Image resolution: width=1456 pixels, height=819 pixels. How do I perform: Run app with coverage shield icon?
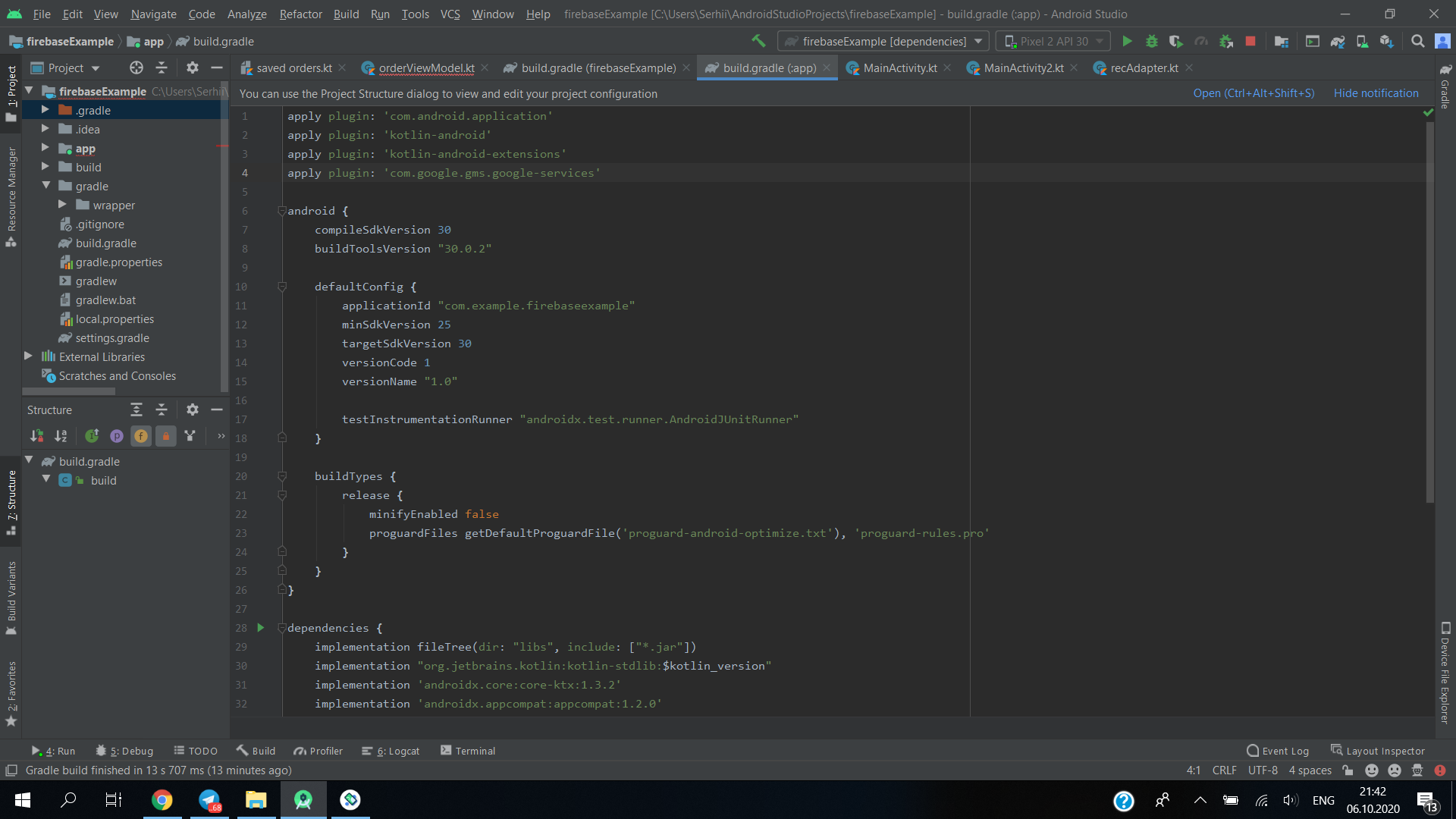pyautogui.click(x=1175, y=41)
